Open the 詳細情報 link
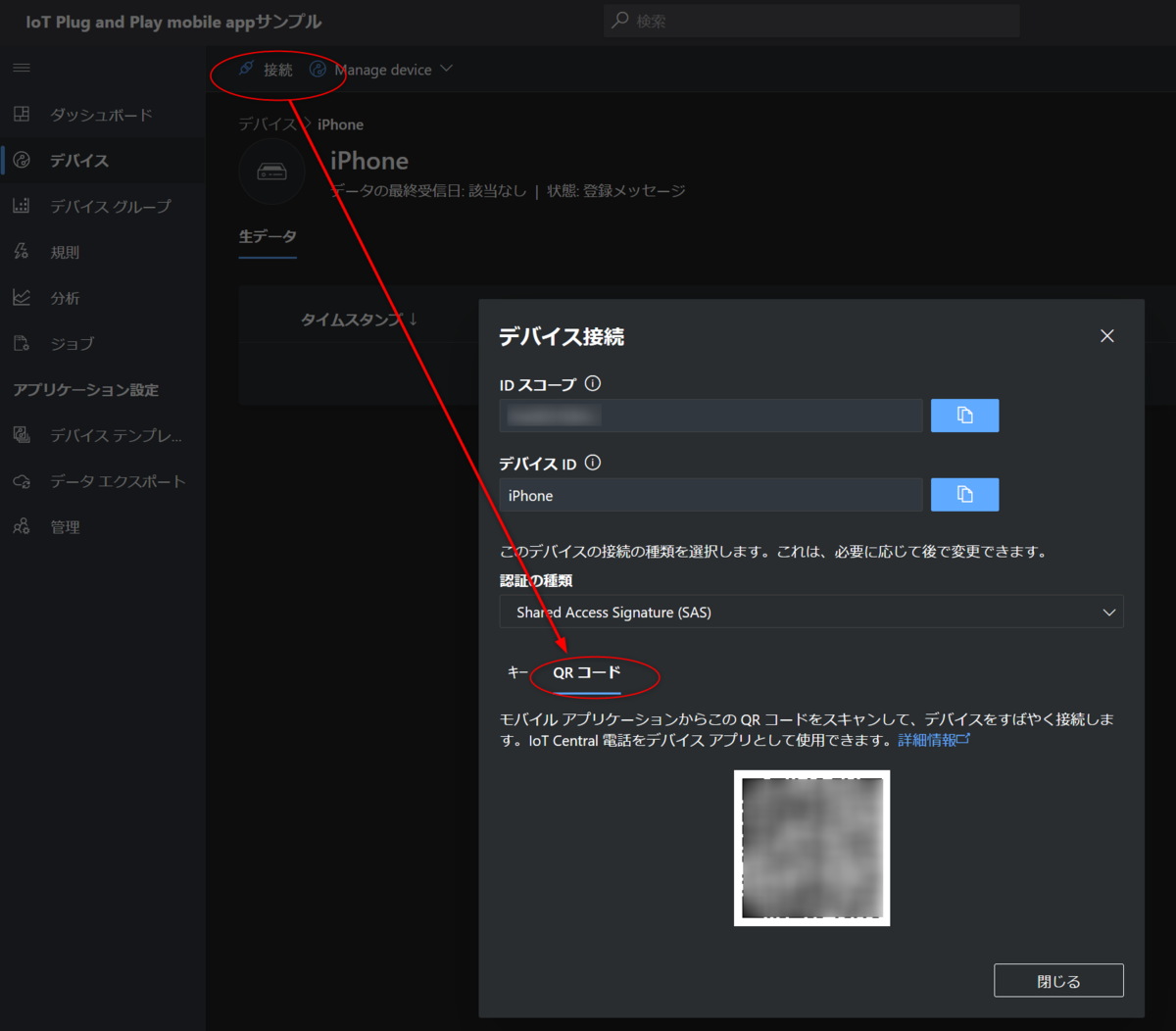Screen dimensions: 1176x1031 [x=933, y=741]
